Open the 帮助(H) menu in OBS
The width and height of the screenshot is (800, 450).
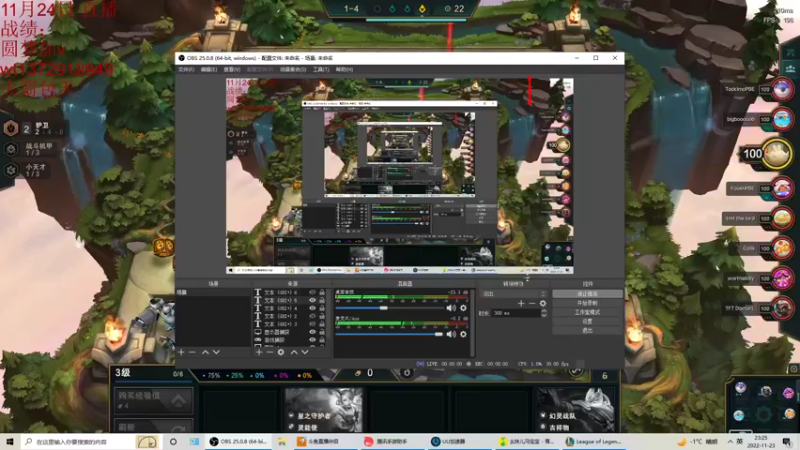coord(344,69)
